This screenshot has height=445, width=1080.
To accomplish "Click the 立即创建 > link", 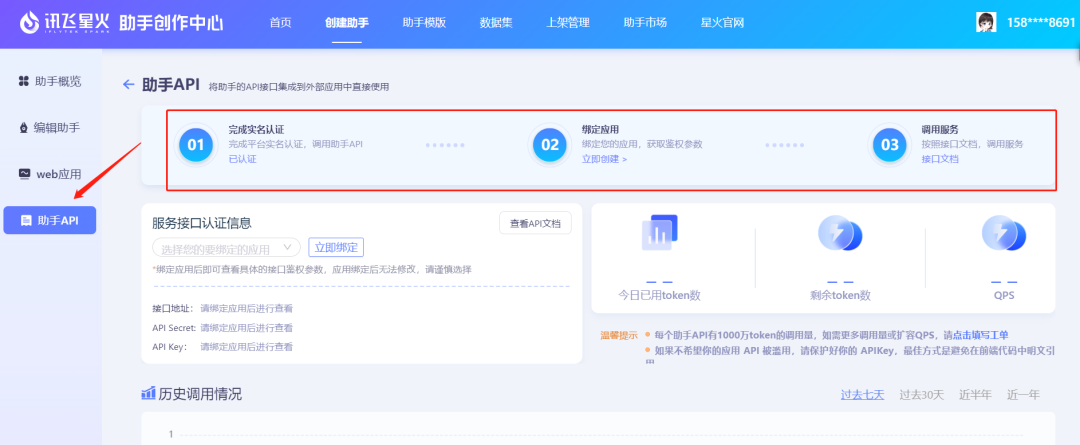I will coord(605,159).
